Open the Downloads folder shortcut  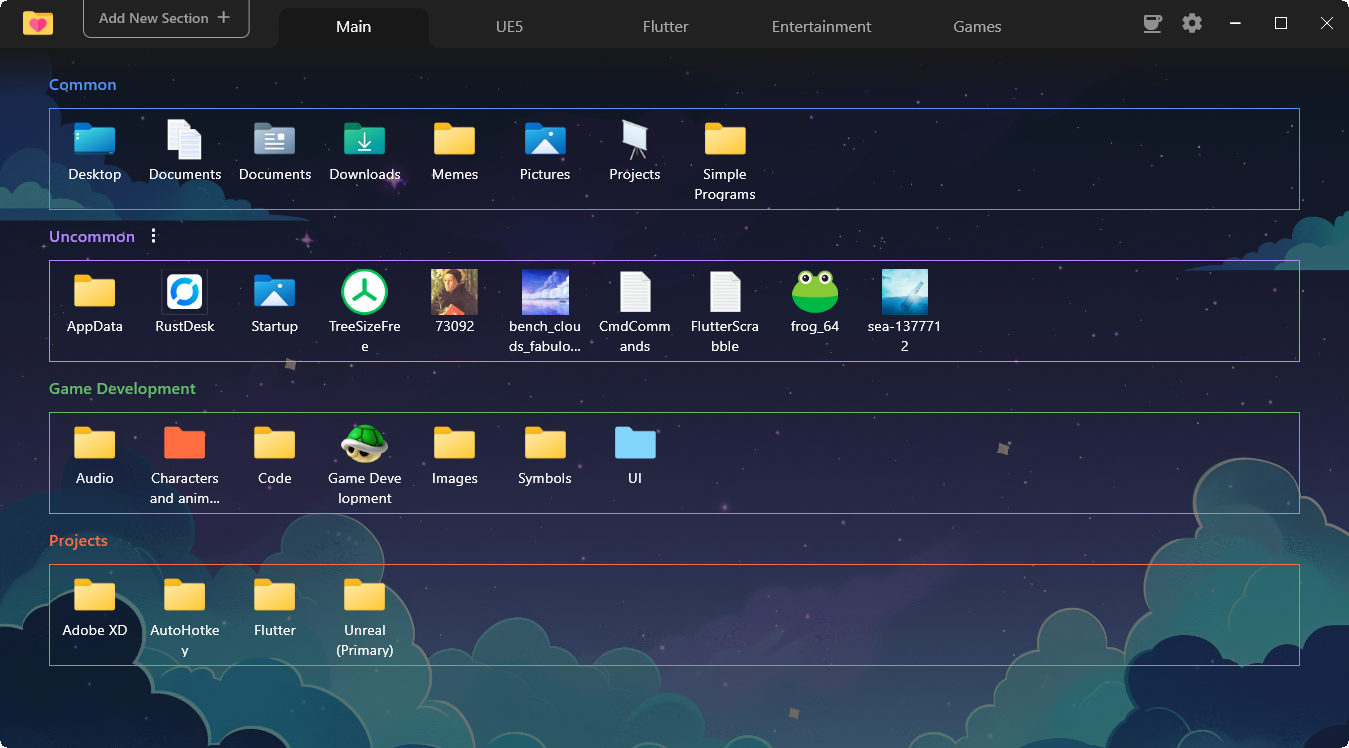pyautogui.click(x=365, y=153)
